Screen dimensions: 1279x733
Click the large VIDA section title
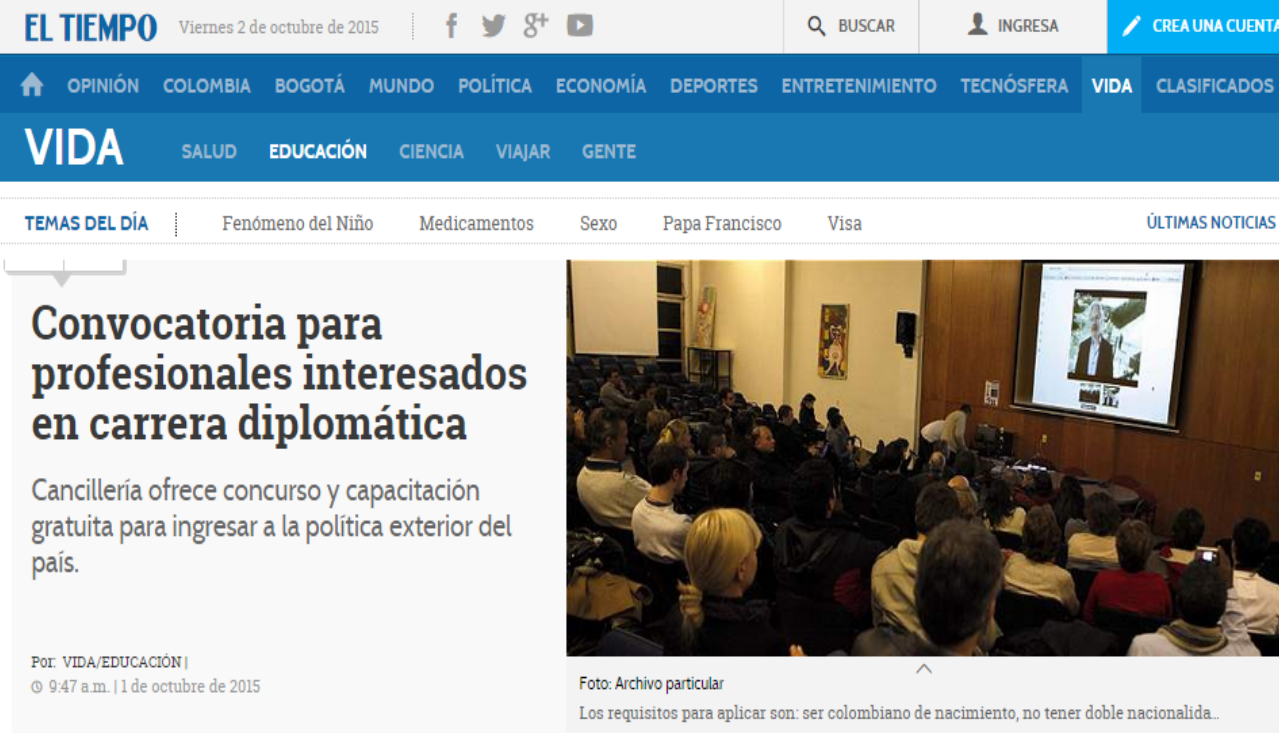coord(74,149)
